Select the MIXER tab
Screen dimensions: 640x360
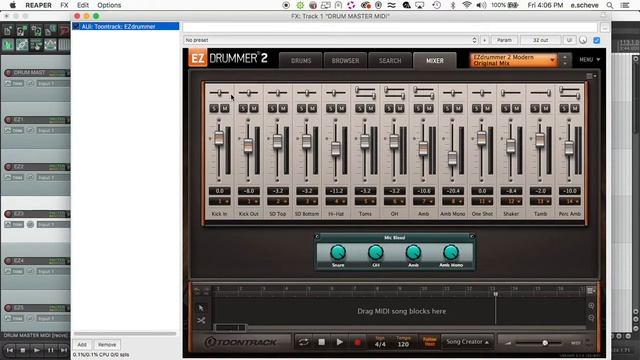435,60
